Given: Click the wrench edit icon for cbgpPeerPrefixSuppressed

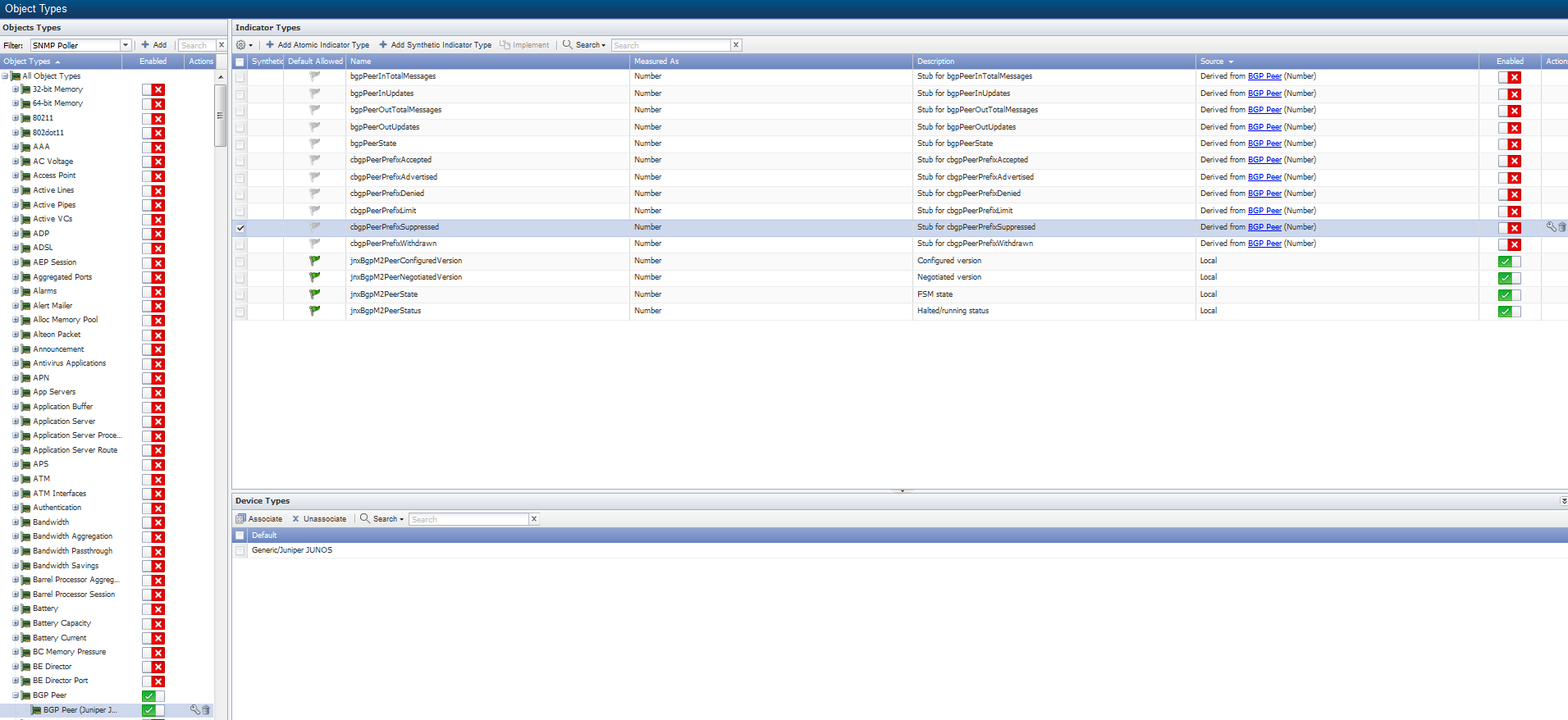Looking at the screenshot, I should click(x=1551, y=227).
